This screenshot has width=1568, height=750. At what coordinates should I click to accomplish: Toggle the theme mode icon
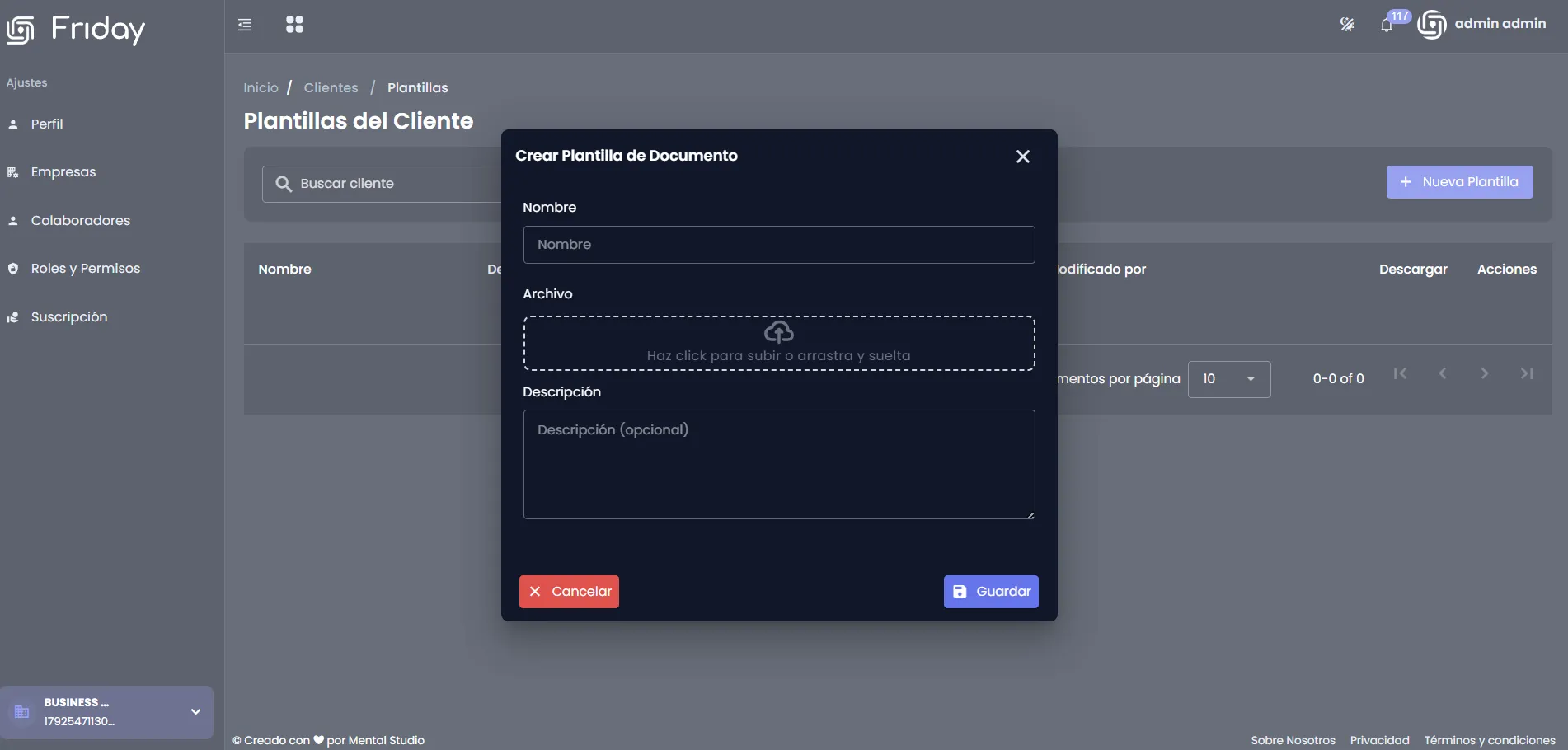point(1347,25)
